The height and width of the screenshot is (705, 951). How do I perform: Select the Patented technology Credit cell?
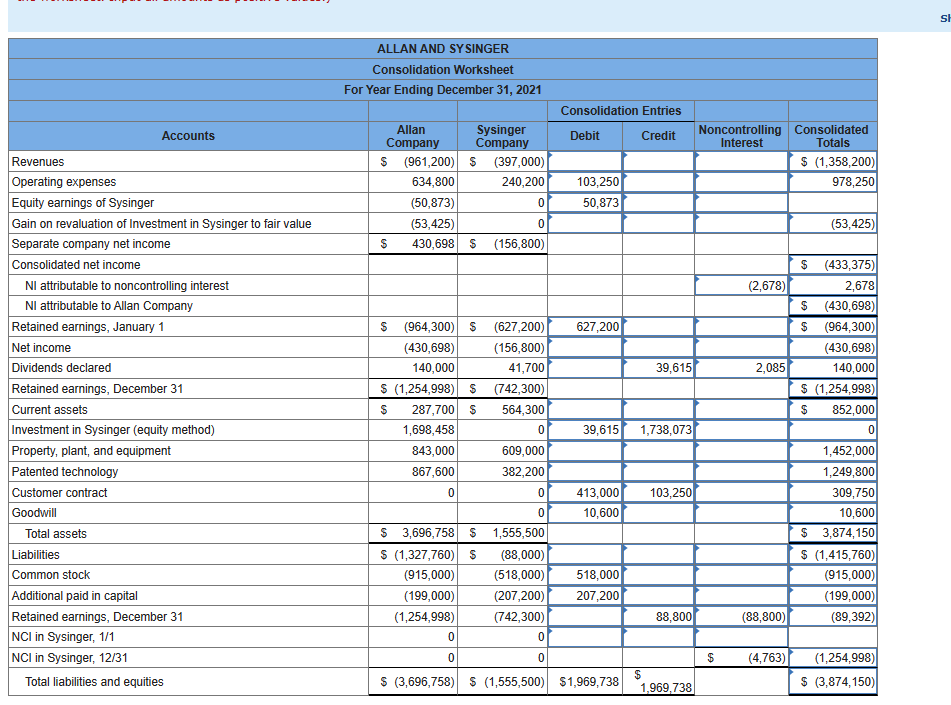pyautogui.click(x=657, y=471)
